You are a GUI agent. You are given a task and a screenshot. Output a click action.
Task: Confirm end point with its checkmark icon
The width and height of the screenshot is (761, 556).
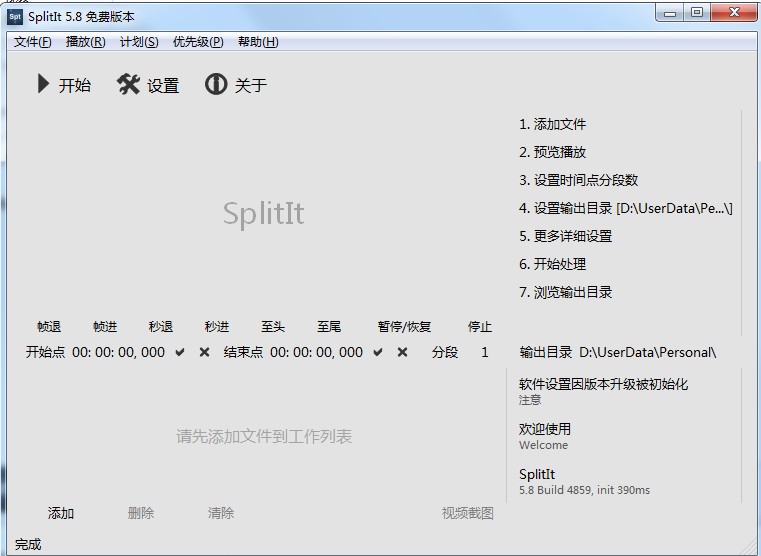pyautogui.click(x=378, y=352)
